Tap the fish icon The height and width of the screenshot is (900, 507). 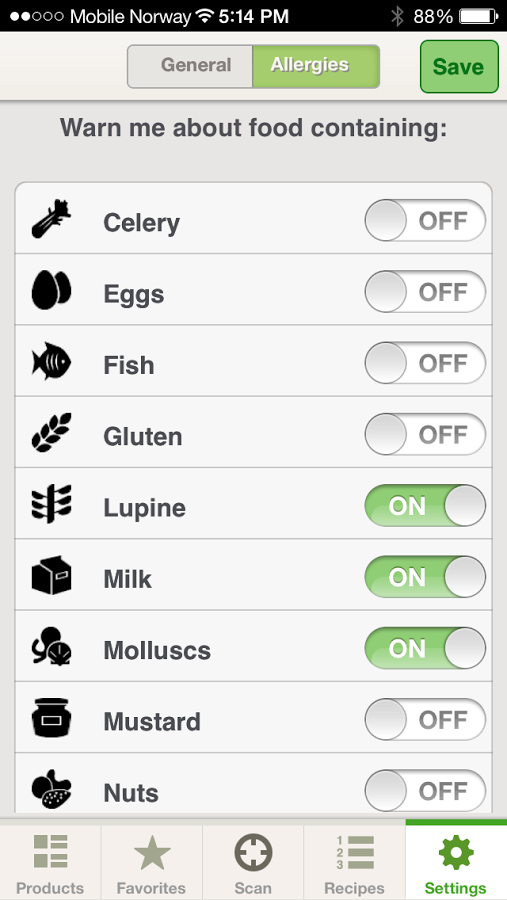tap(51, 362)
